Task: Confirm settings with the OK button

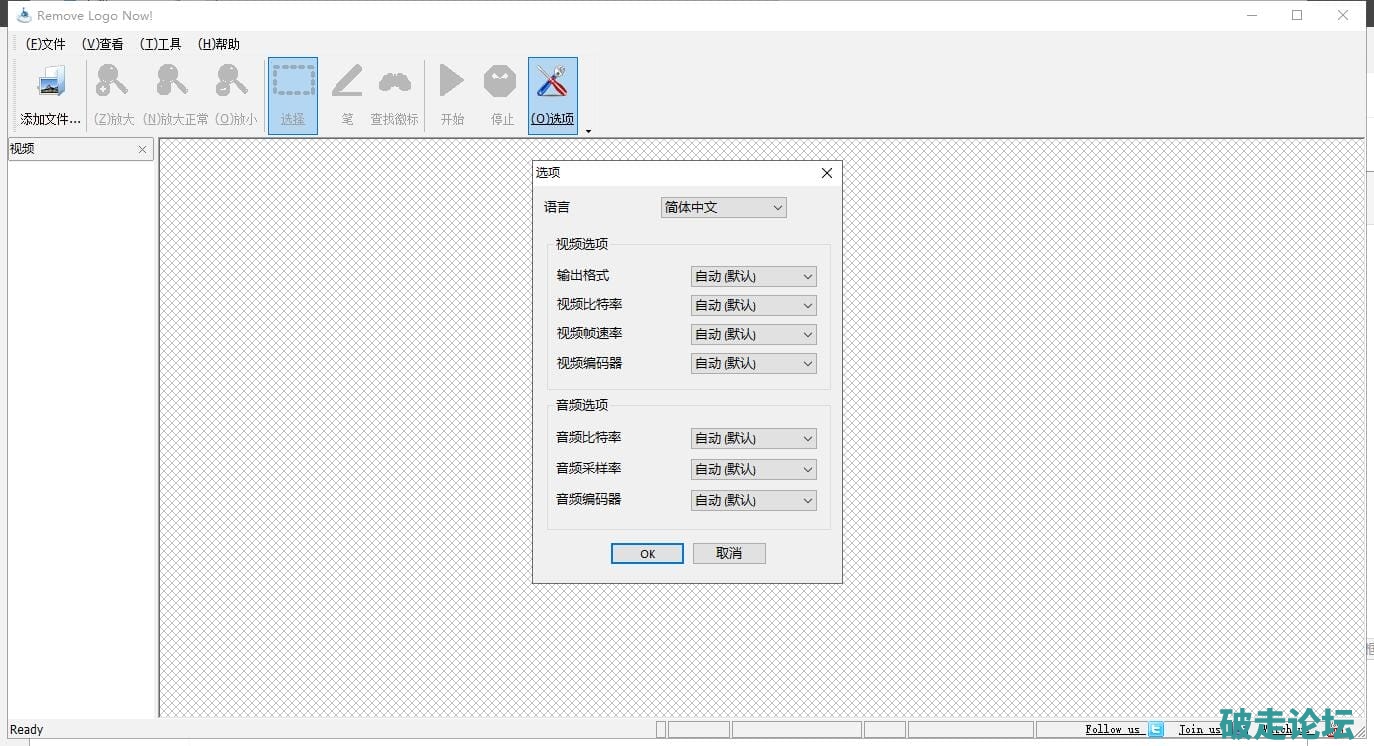Action: tap(647, 553)
